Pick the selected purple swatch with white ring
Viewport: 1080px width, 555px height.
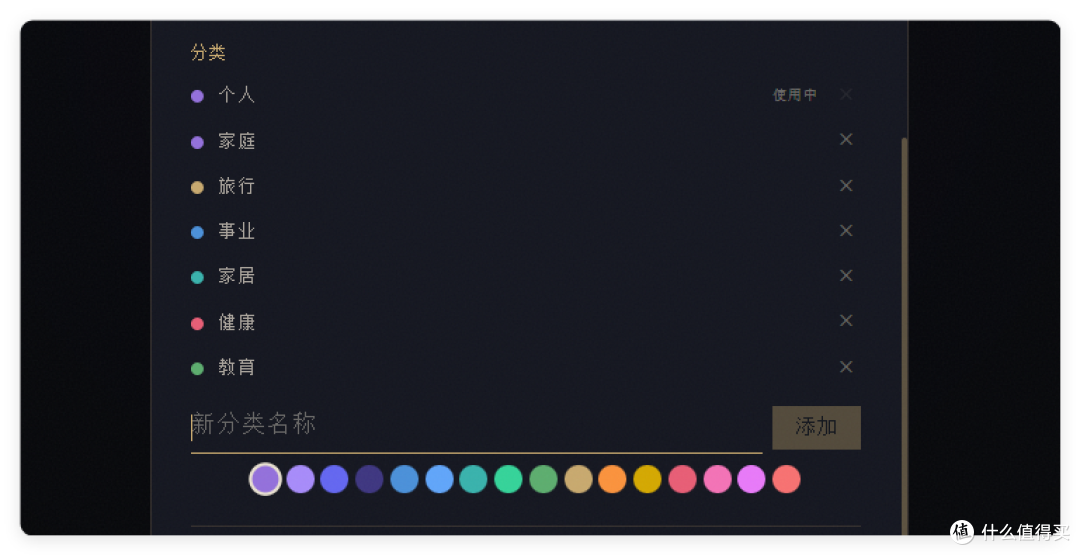265,479
